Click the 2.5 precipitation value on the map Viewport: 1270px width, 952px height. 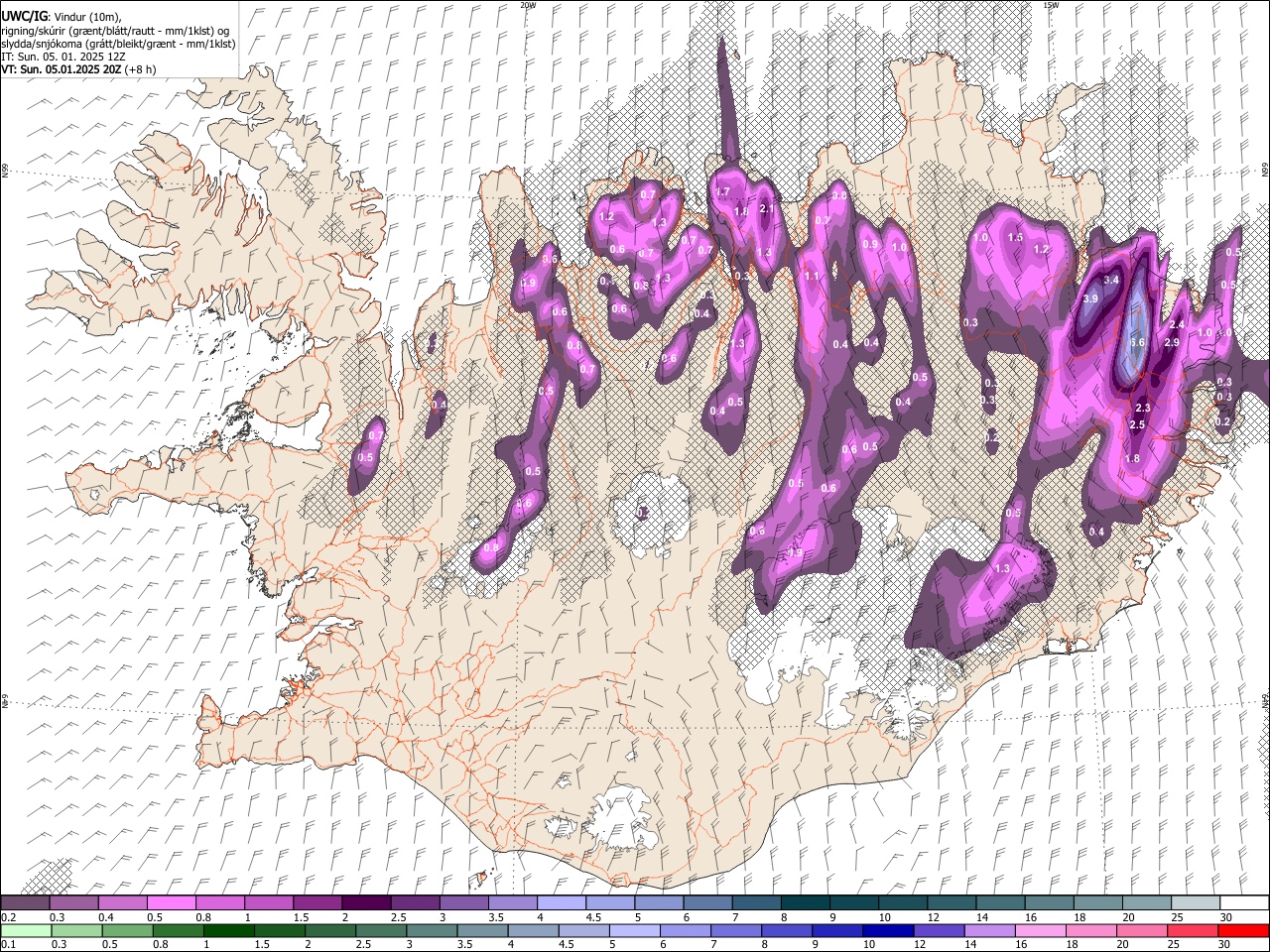tap(1137, 425)
